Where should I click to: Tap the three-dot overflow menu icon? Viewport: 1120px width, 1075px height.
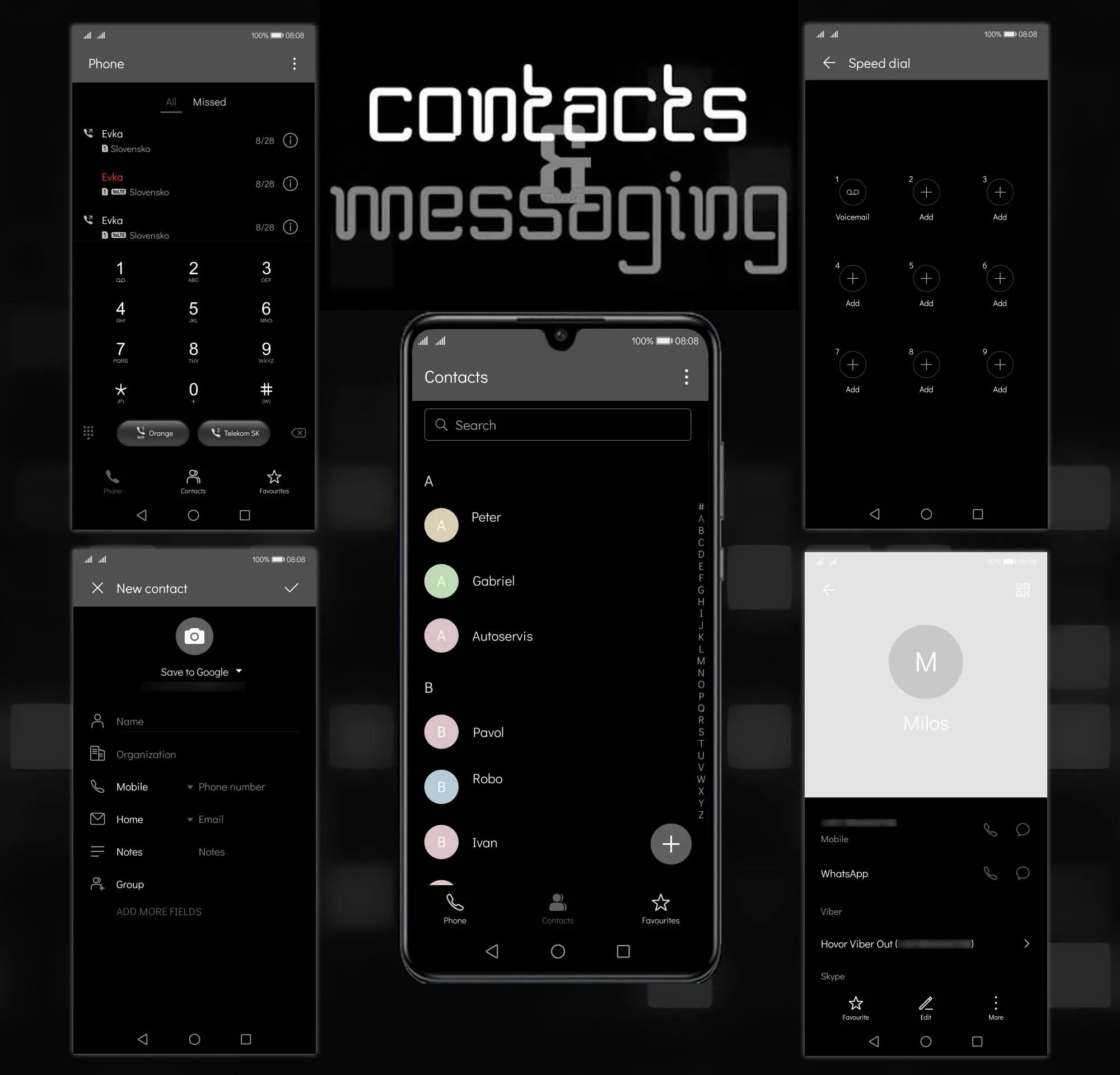pos(686,377)
